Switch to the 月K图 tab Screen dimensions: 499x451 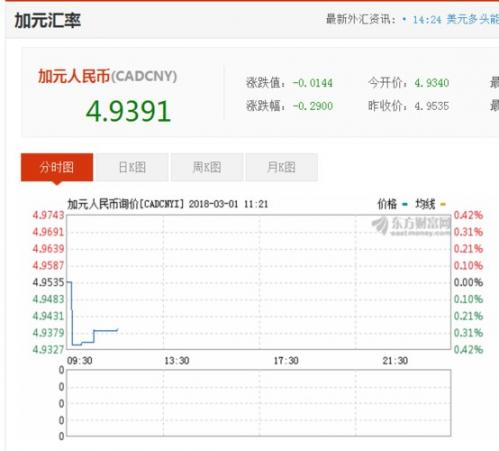click(282, 167)
